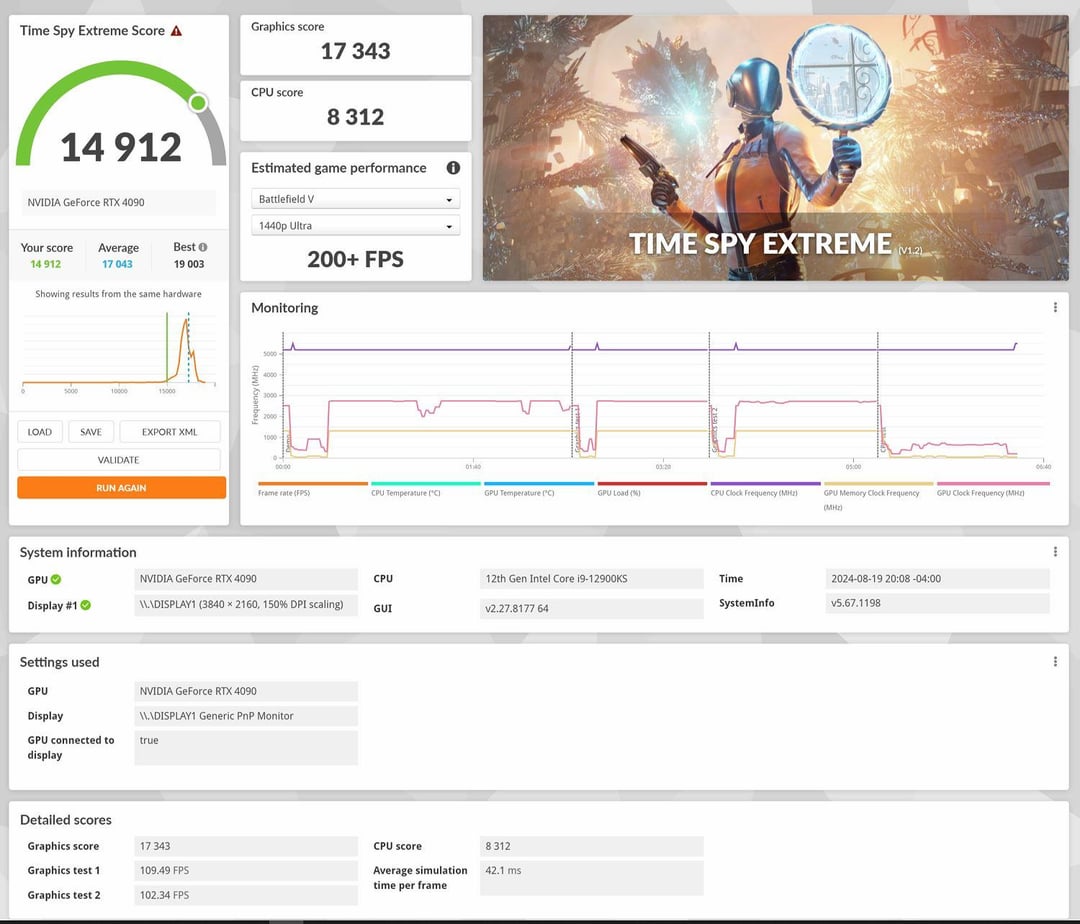The width and height of the screenshot is (1080, 924).
Task: Toggle the CPU Temperature legend series
Action: pos(426,489)
